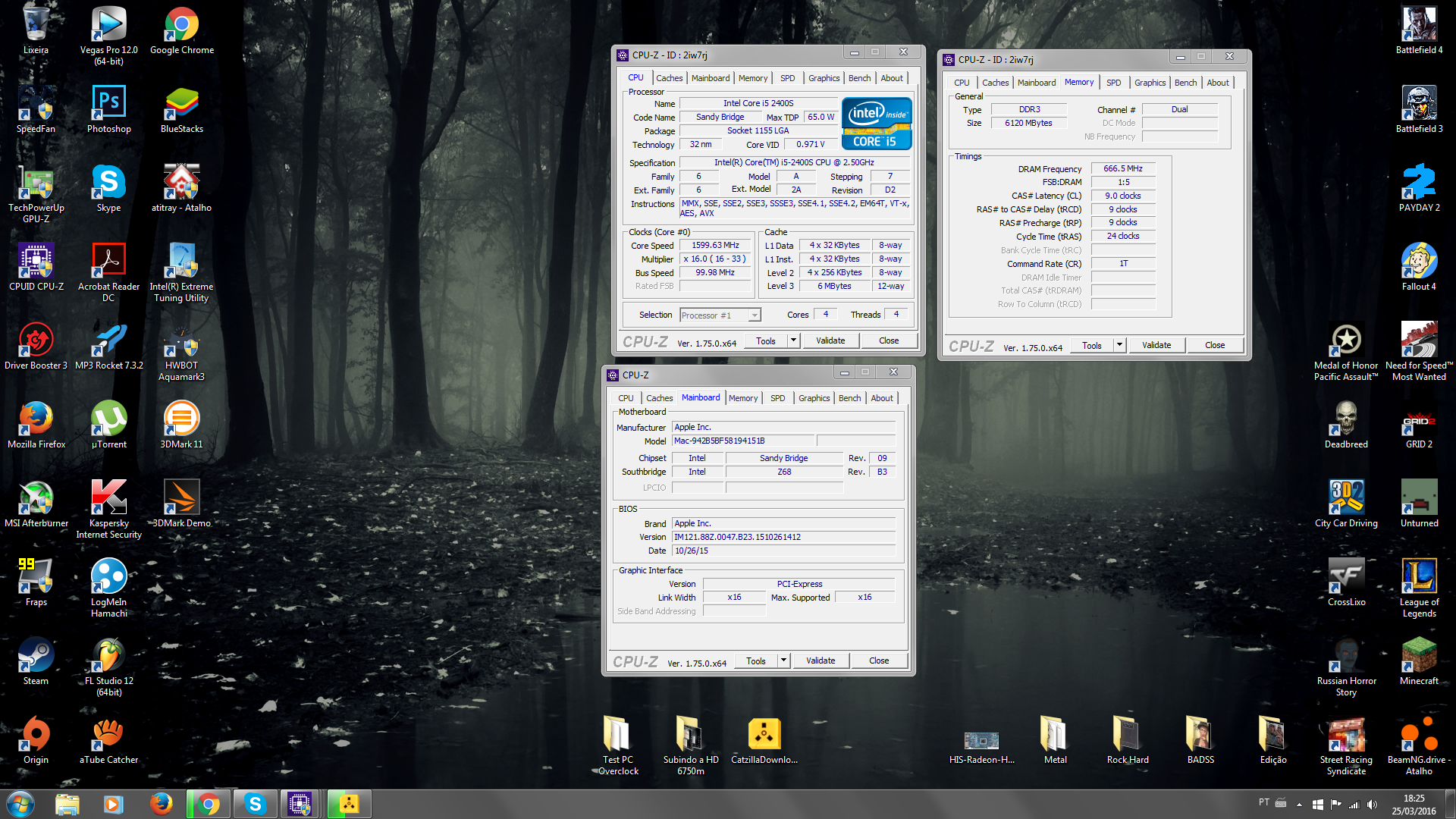Open SpeedFan desktop icon
This screenshot has width=1456, height=819.
(36, 109)
